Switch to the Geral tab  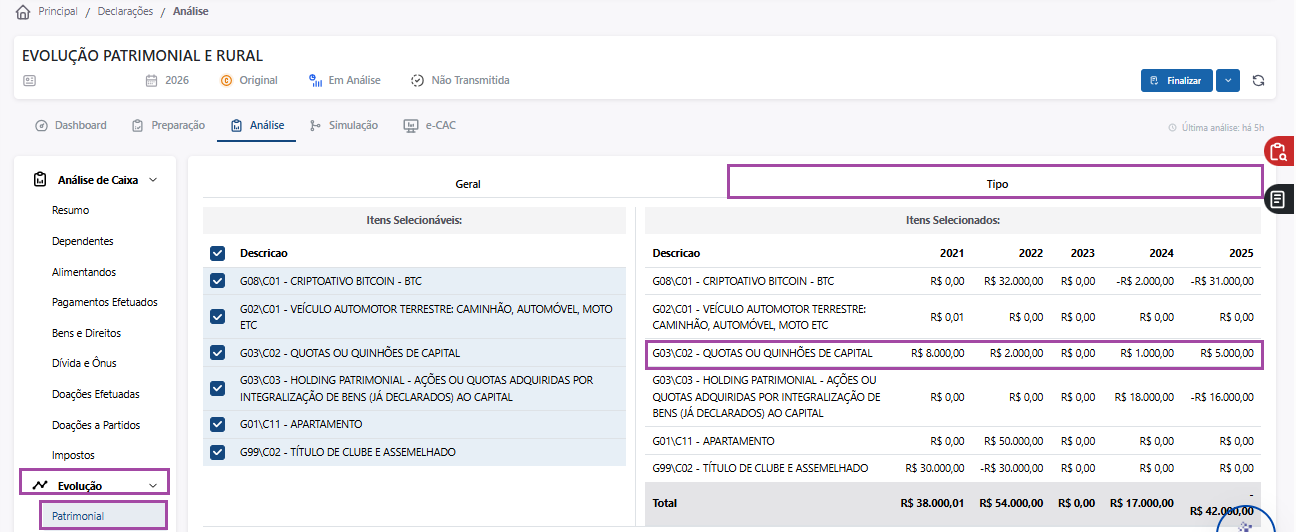tap(468, 184)
